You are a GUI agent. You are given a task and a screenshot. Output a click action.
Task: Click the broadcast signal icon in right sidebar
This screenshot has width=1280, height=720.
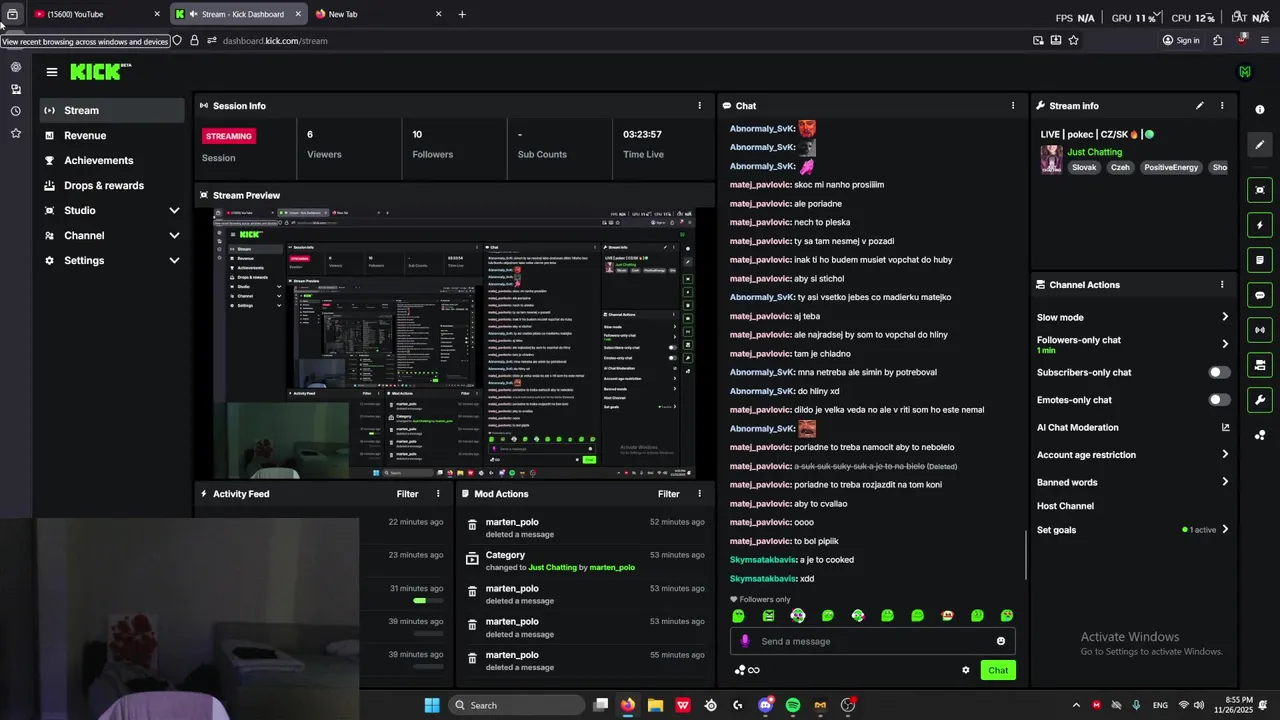point(1259,330)
